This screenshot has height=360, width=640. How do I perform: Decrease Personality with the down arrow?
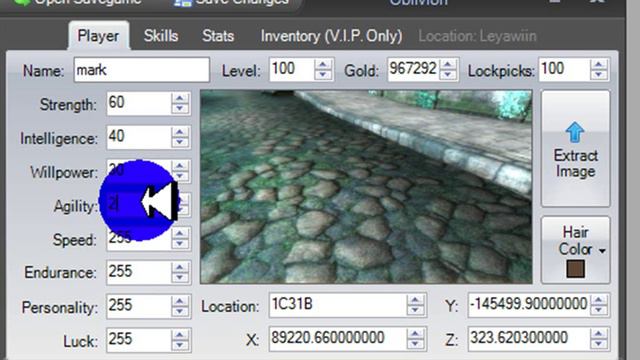coord(180,311)
